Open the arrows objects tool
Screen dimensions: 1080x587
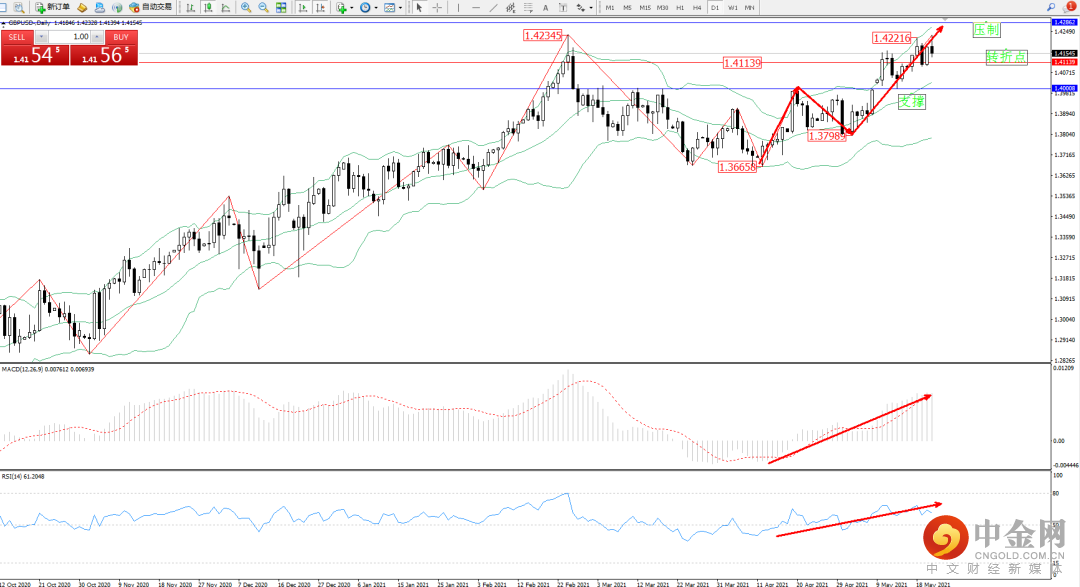581,8
